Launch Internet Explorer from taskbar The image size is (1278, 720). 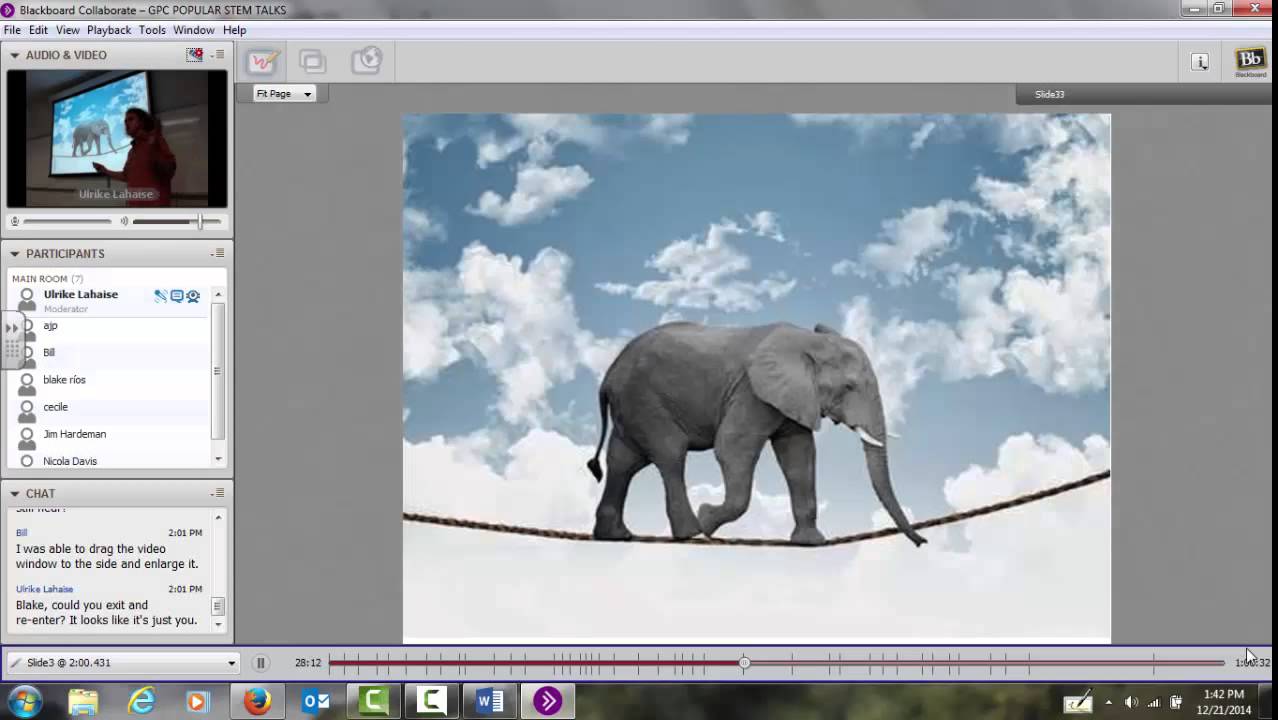[141, 702]
